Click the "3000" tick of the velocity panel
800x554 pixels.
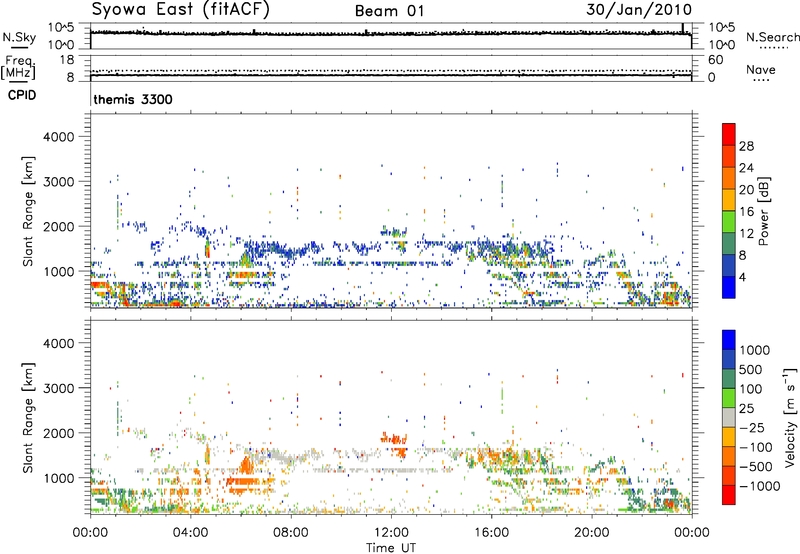(x=58, y=388)
